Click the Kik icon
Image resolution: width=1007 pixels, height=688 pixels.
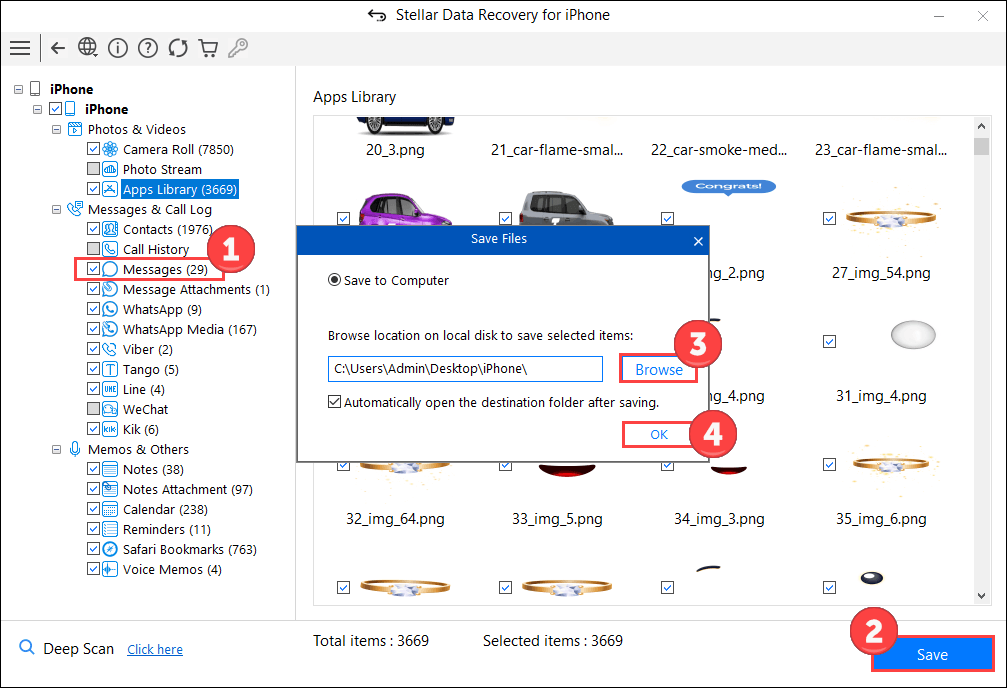click(x=110, y=429)
